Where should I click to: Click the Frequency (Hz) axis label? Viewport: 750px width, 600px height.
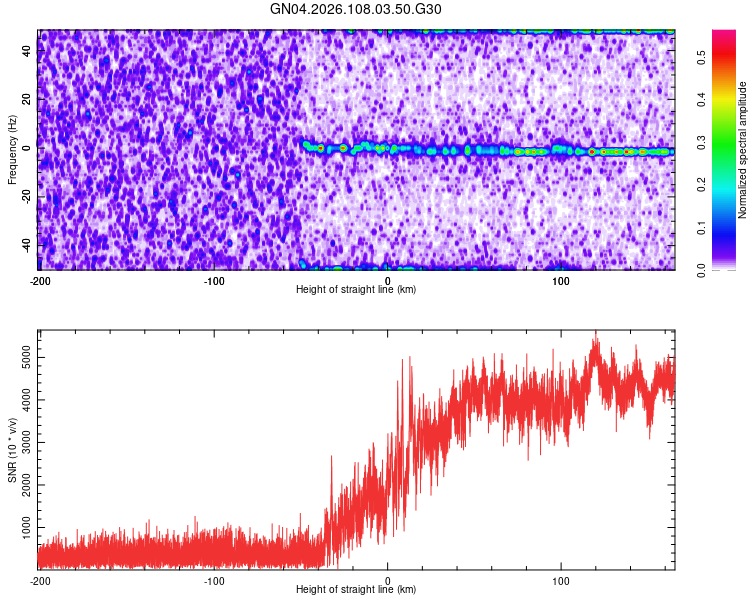point(12,150)
